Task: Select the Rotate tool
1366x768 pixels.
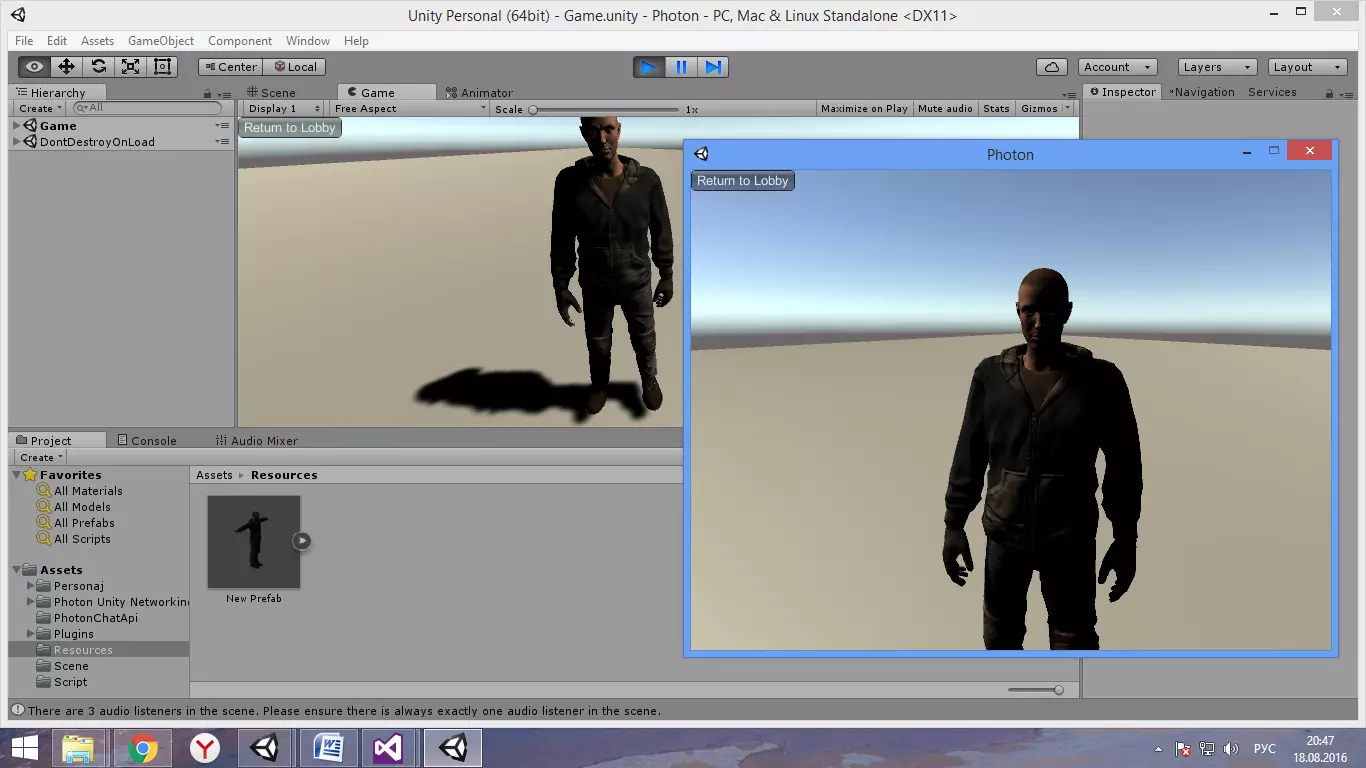Action: [98, 67]
